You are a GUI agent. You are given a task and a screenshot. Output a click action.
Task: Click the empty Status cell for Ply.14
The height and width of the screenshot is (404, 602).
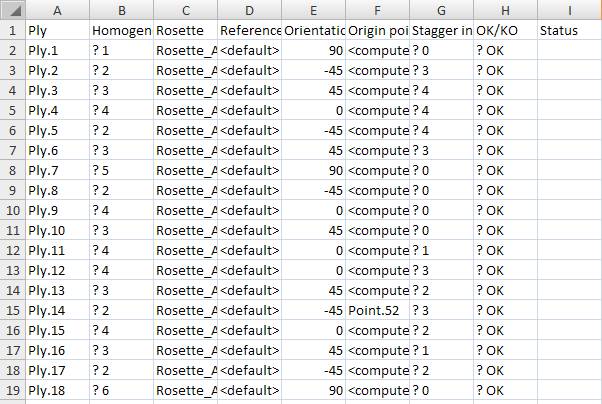pos(569,310)
